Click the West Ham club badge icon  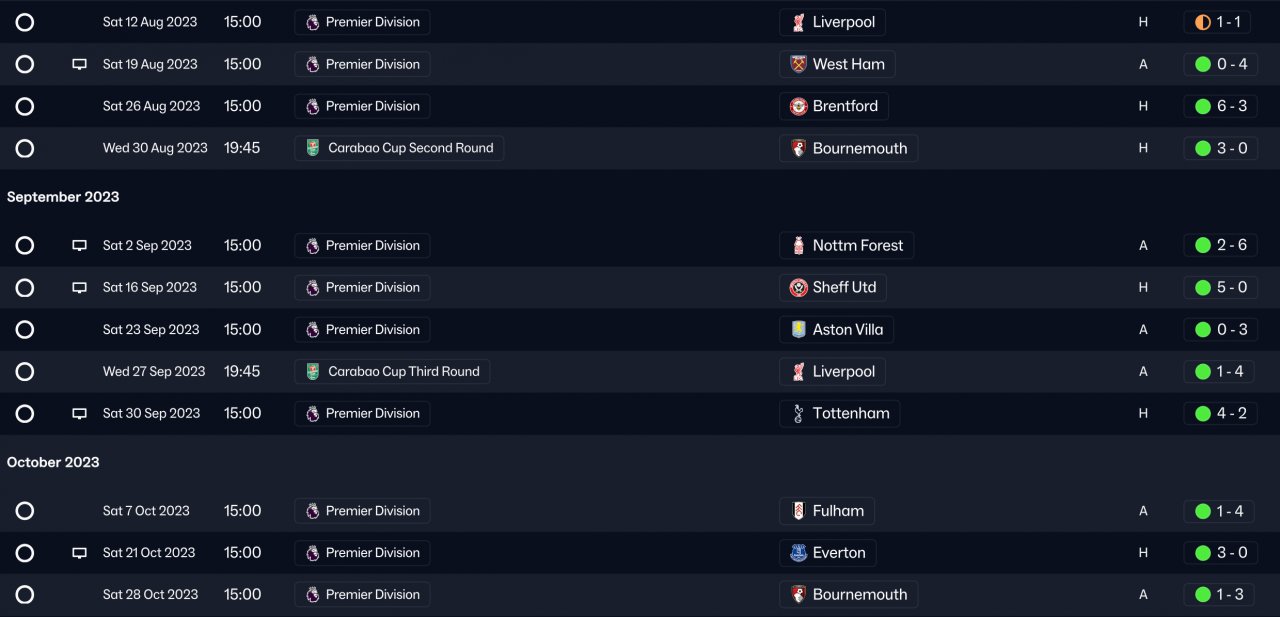[x=798, y=64]
